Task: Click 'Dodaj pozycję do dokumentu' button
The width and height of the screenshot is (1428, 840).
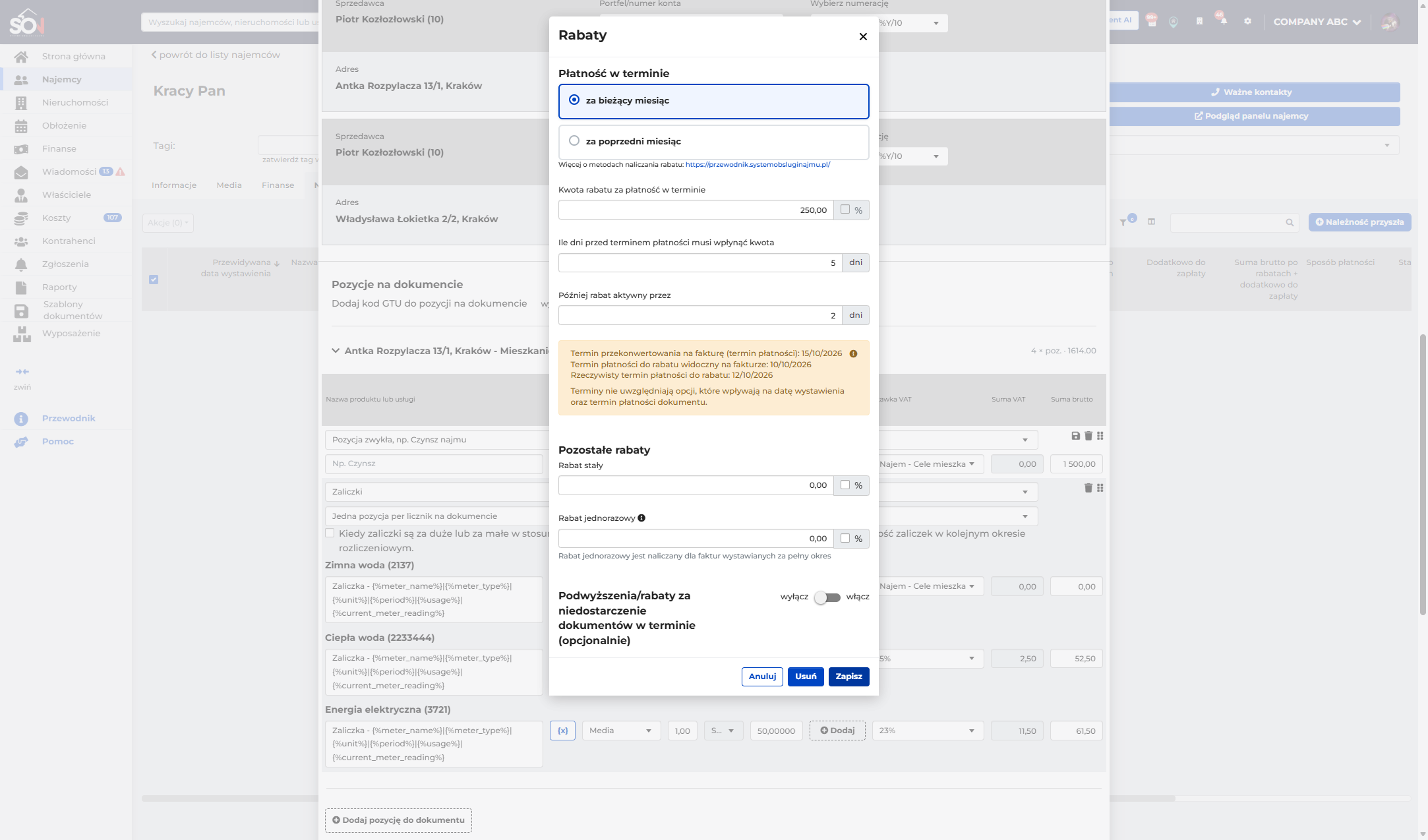Action: [398, 820]
